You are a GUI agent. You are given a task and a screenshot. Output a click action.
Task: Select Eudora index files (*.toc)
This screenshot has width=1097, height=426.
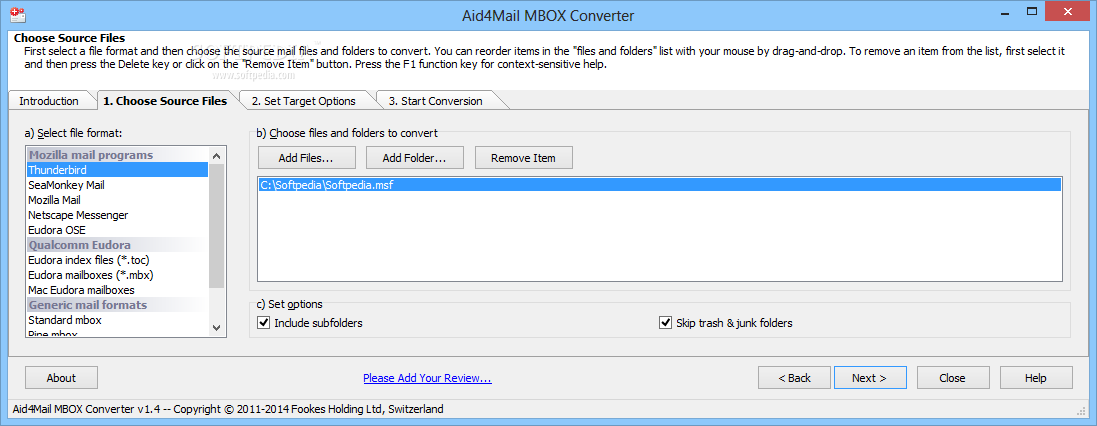click(x=118, y=260)
